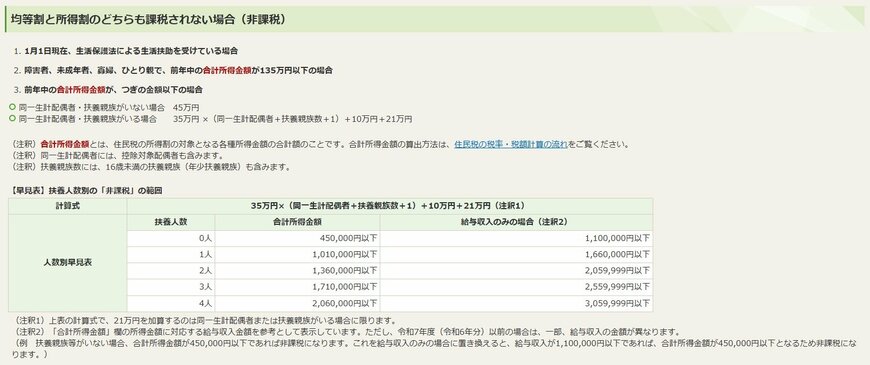
Task: Click the 1,660,000円以下 cell
Action: (x=516, y=255)
